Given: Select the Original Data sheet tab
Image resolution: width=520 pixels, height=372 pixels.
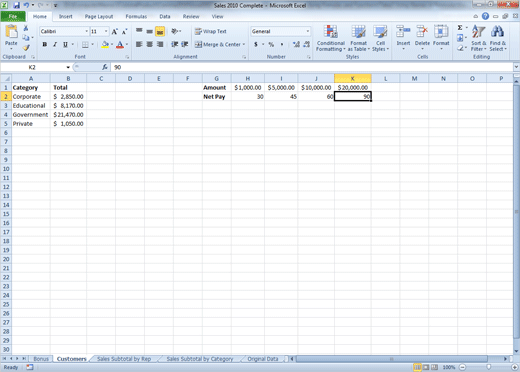Looking at the screenshot, I should (263, 359).
